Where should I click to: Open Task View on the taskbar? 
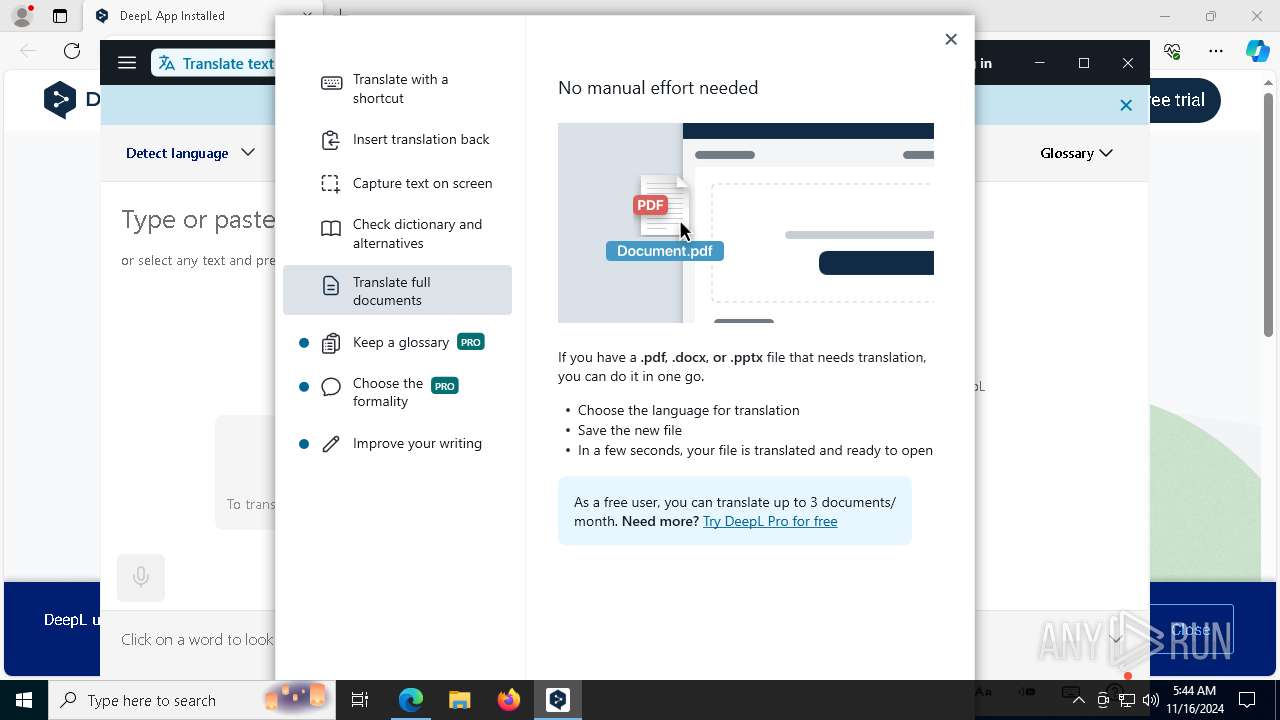(360, 700)
